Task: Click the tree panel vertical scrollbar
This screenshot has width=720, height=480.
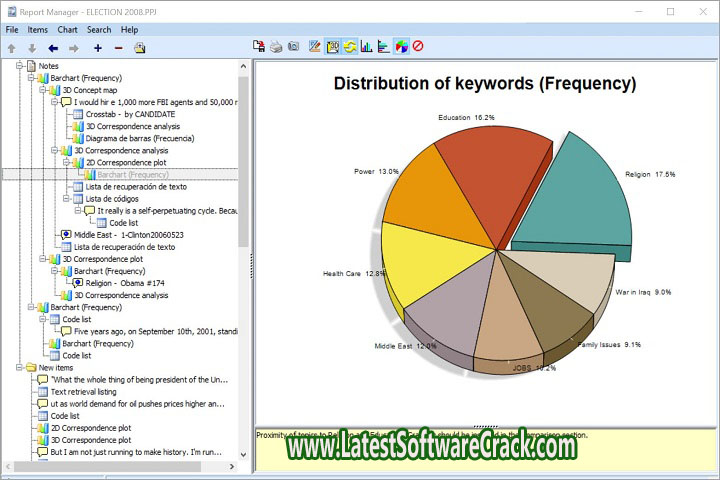Action: (243, 200)
